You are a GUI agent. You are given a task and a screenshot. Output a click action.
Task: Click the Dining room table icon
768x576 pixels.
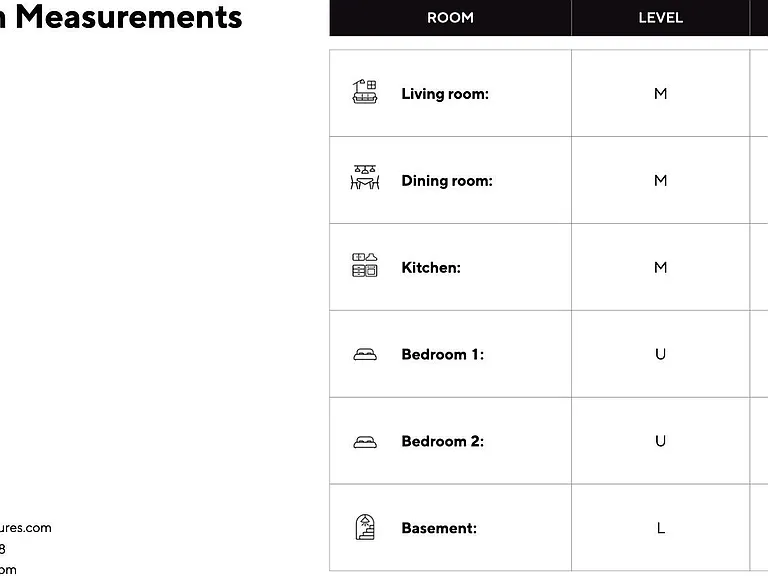(x=365, y=177)
